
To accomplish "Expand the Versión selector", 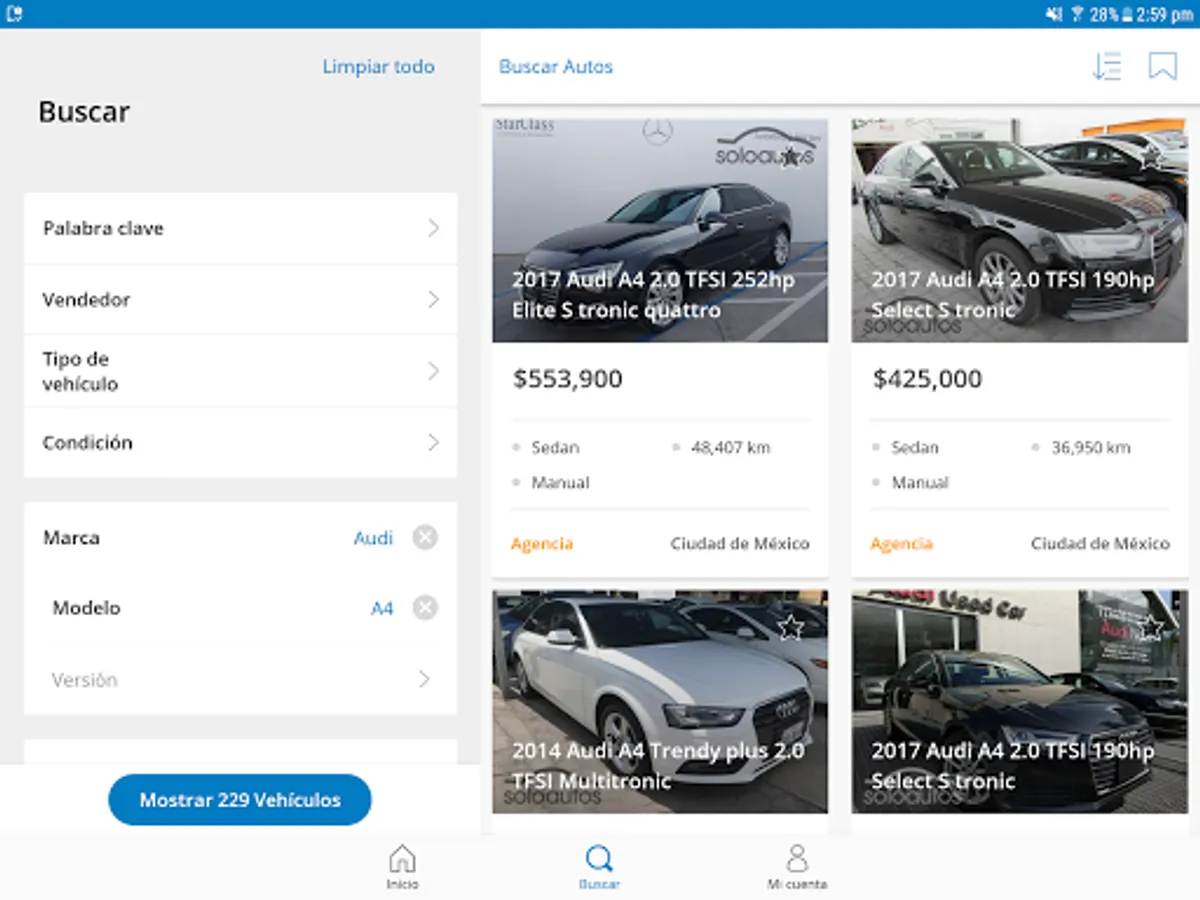I will [x=240, y=679].
